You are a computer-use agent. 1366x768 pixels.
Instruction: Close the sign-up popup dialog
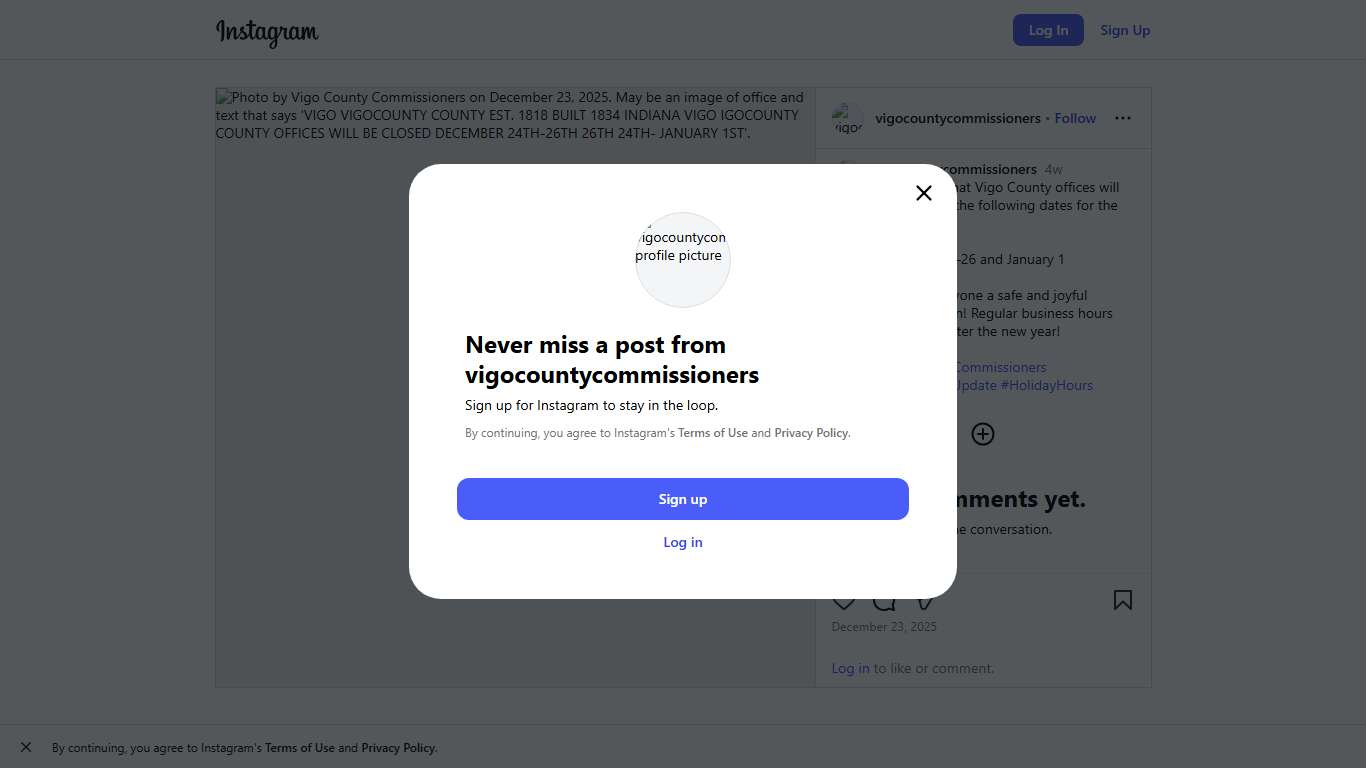point(924,193)
